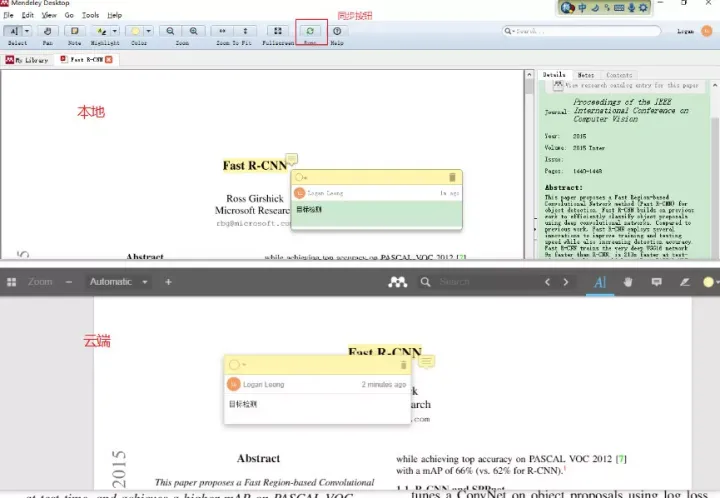Select the Highlight text tool
Viewport: 720px width, 498px height.
[101, 31]
